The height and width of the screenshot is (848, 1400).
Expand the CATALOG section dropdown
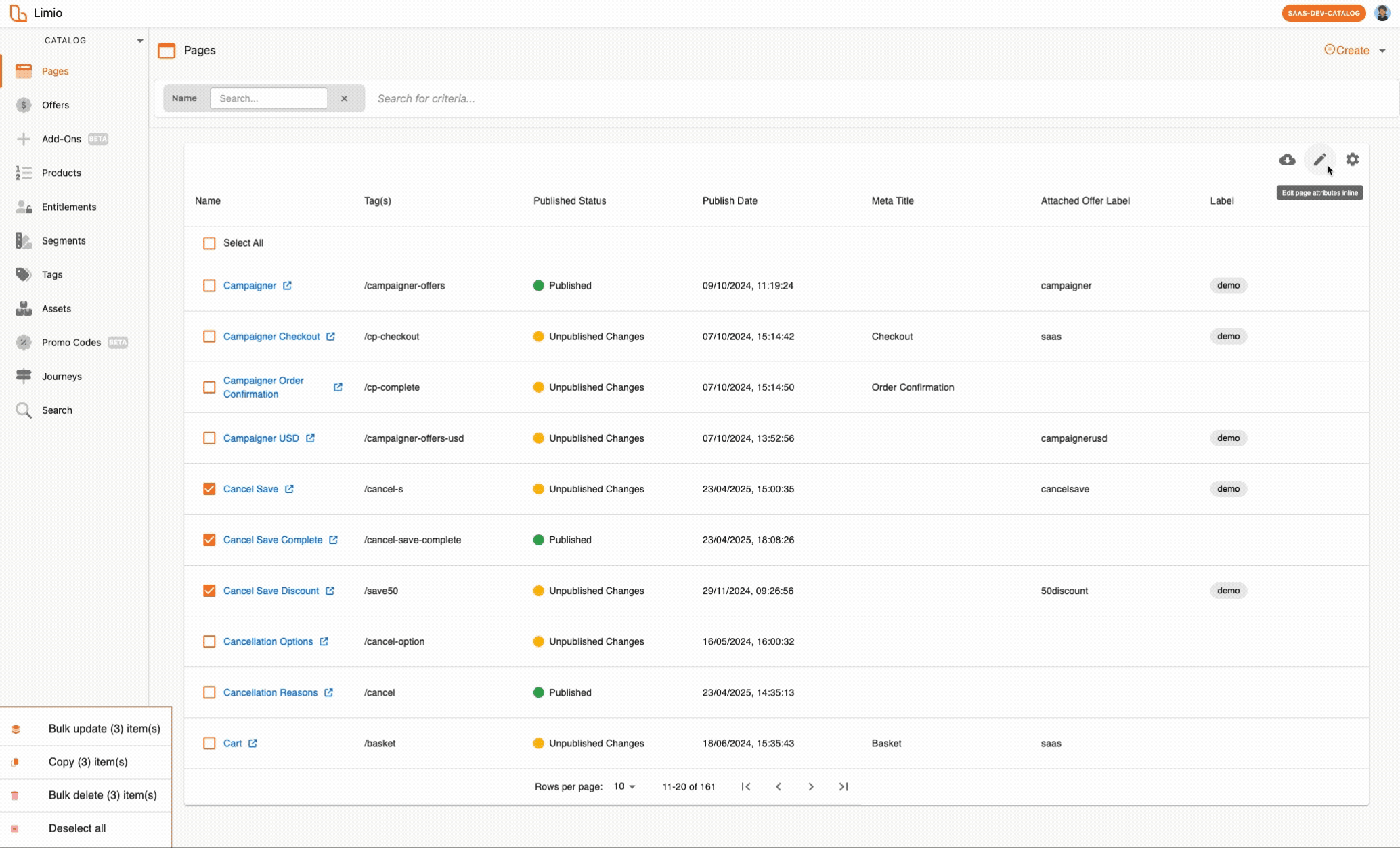click(x=140, y=41)
